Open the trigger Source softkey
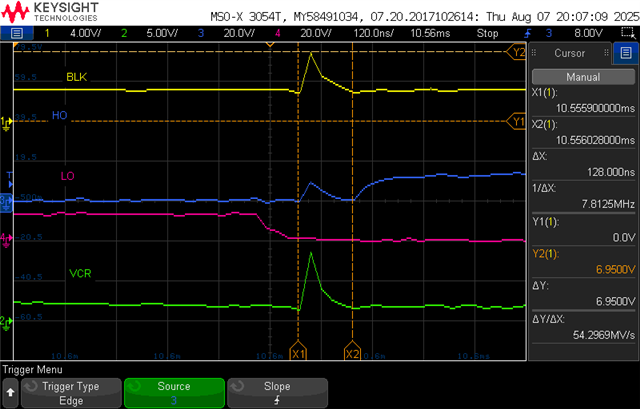 tap(174, 393)
